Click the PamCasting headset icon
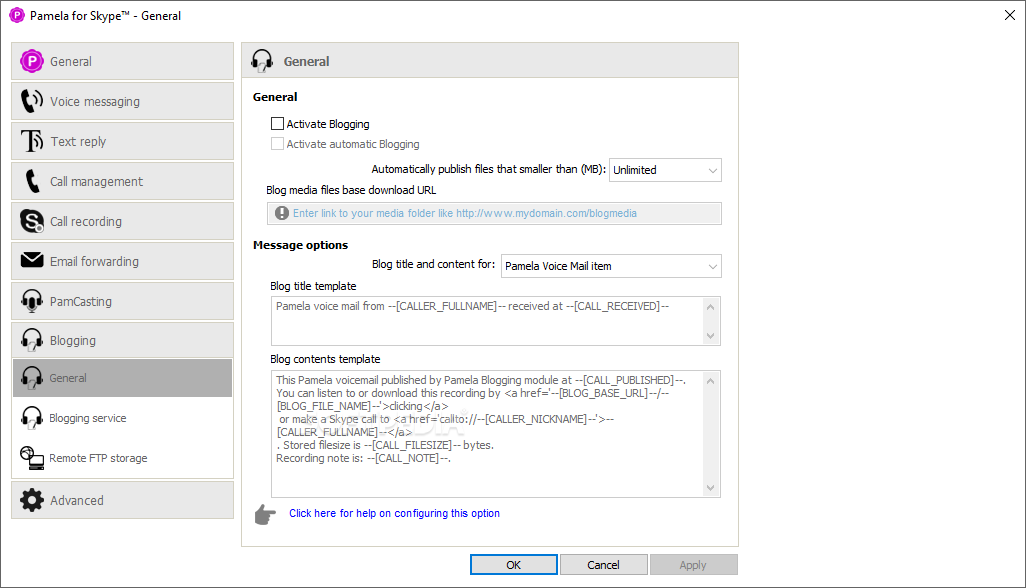 coord(31,301)
